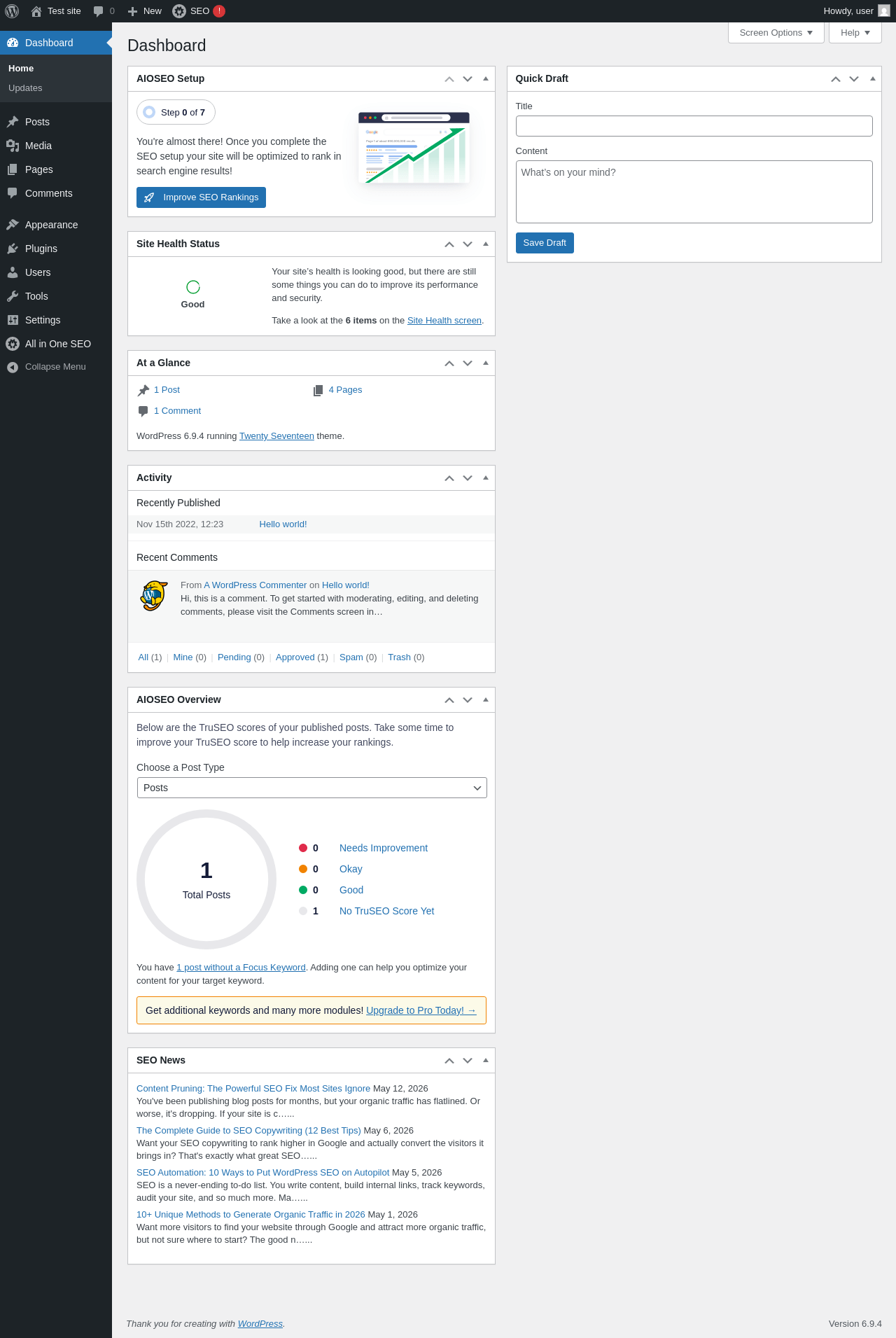
Task: Click into the Quick Draft Title field
Action: click(694, 126)
